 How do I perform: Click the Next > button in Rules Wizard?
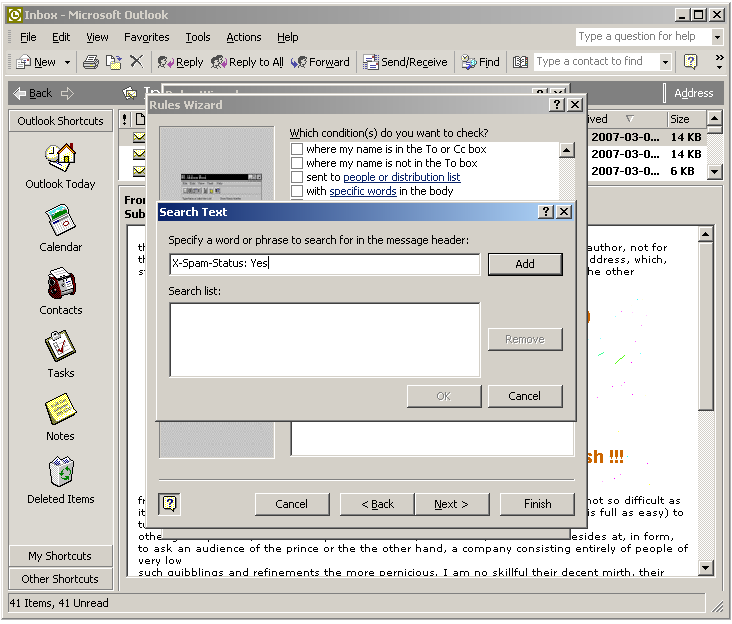coord(451,504)
